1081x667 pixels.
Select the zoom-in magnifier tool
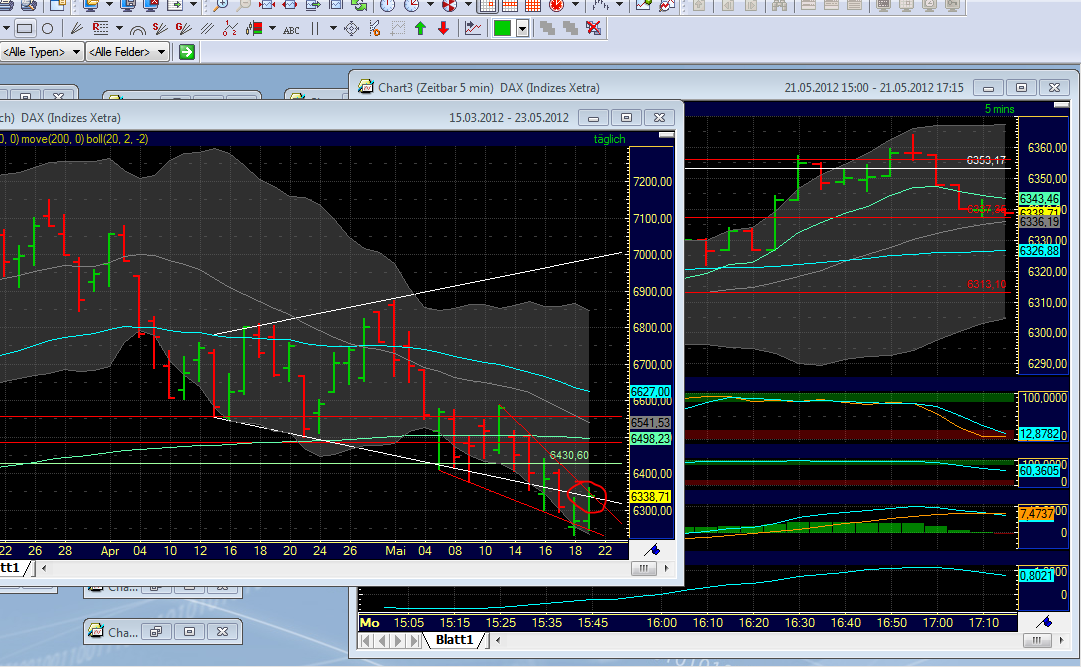point(221,7)
